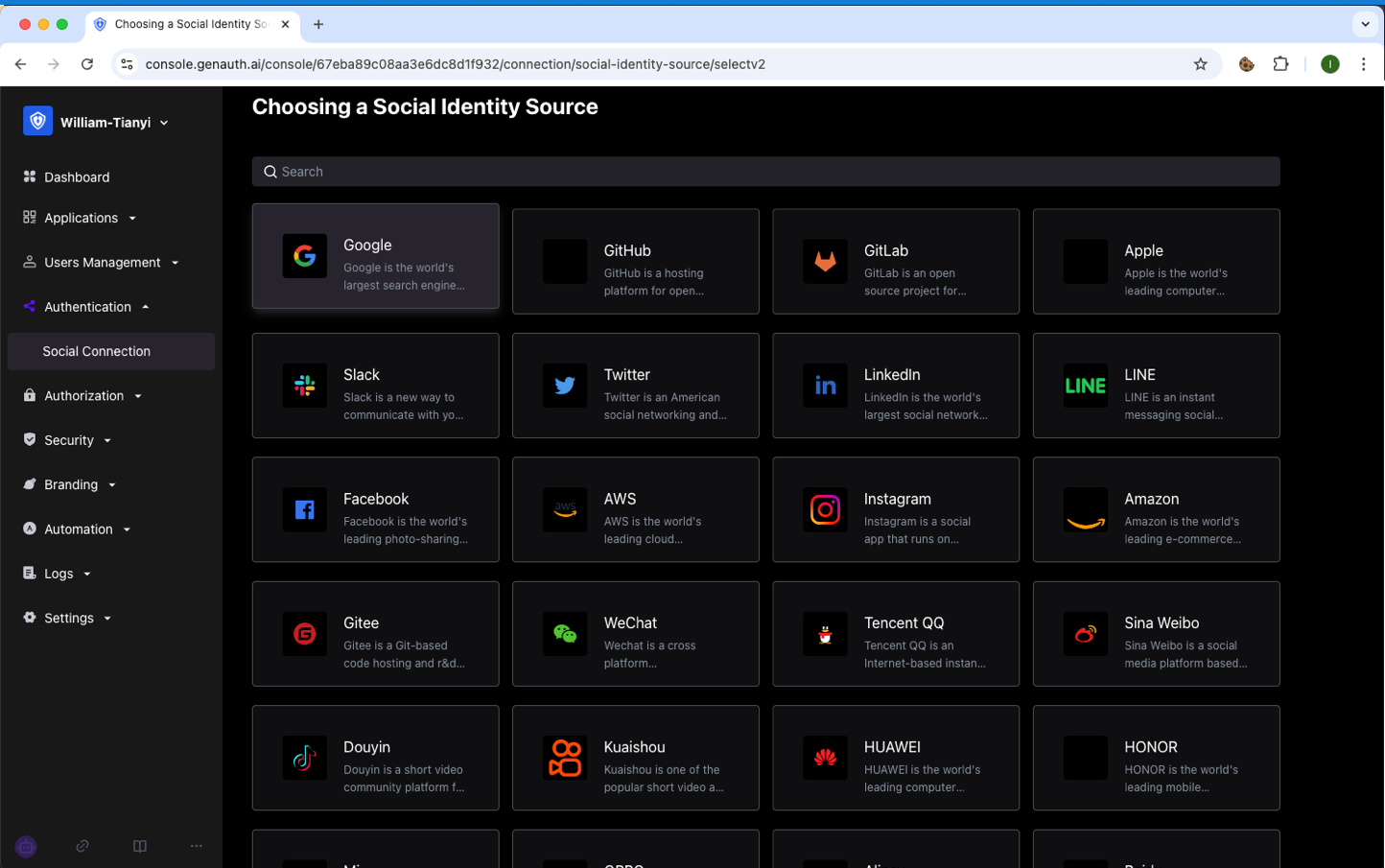Viewport: 1385px width, 868px height.
Task: Choose the Apple identity source card
Action: pos(1156,262)
